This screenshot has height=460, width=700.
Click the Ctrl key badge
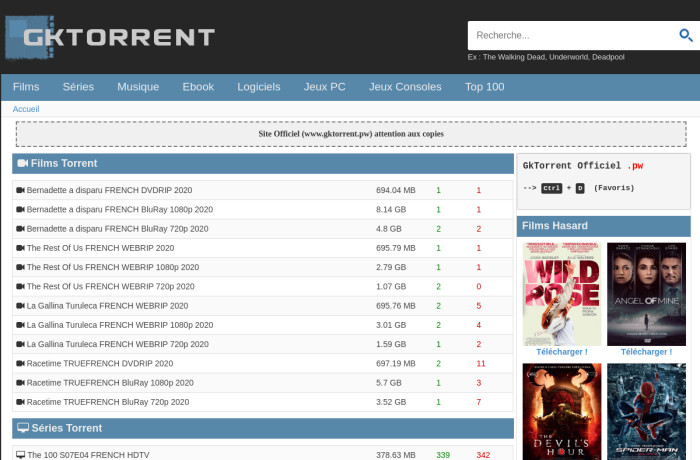551,188
